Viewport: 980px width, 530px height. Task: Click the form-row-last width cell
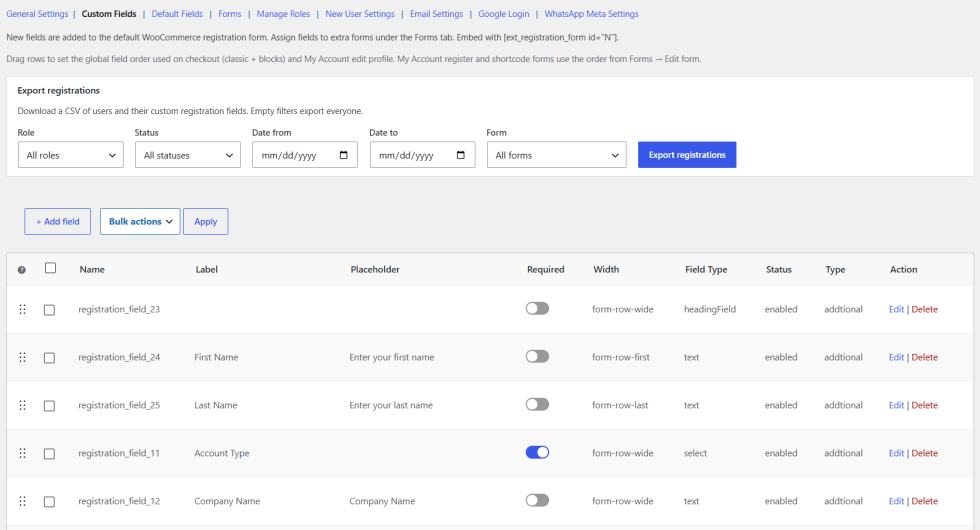pos(620,405)
